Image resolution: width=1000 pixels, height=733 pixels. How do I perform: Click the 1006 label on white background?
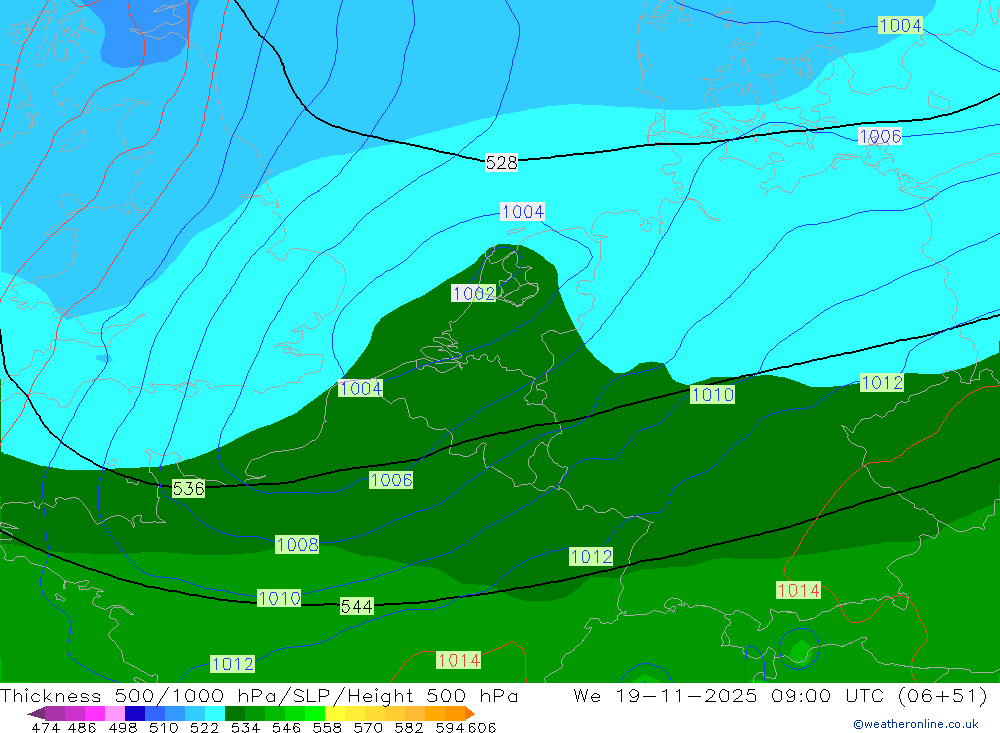coord(880,136)
